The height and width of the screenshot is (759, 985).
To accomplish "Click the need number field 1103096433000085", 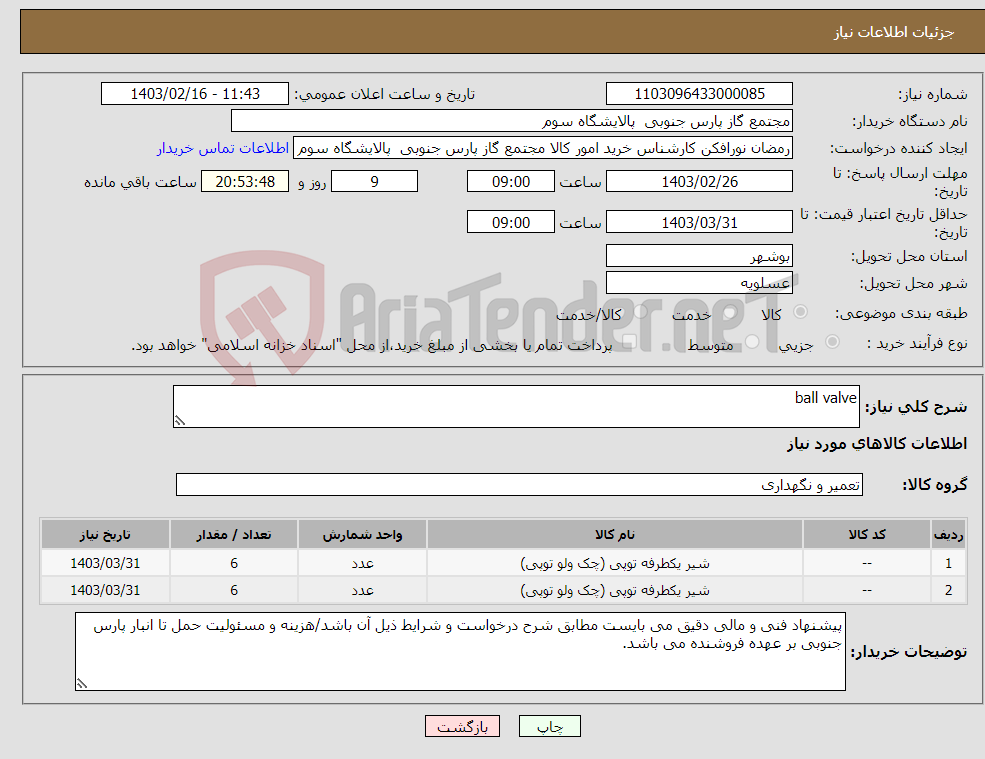I will (699, 94).
